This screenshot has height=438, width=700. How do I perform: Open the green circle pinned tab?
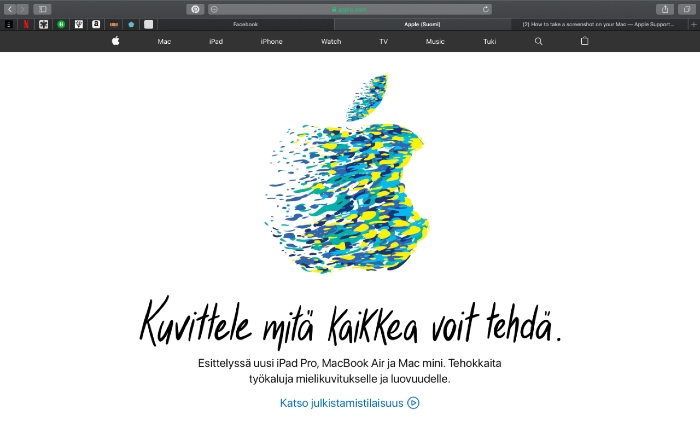point(61,25)
